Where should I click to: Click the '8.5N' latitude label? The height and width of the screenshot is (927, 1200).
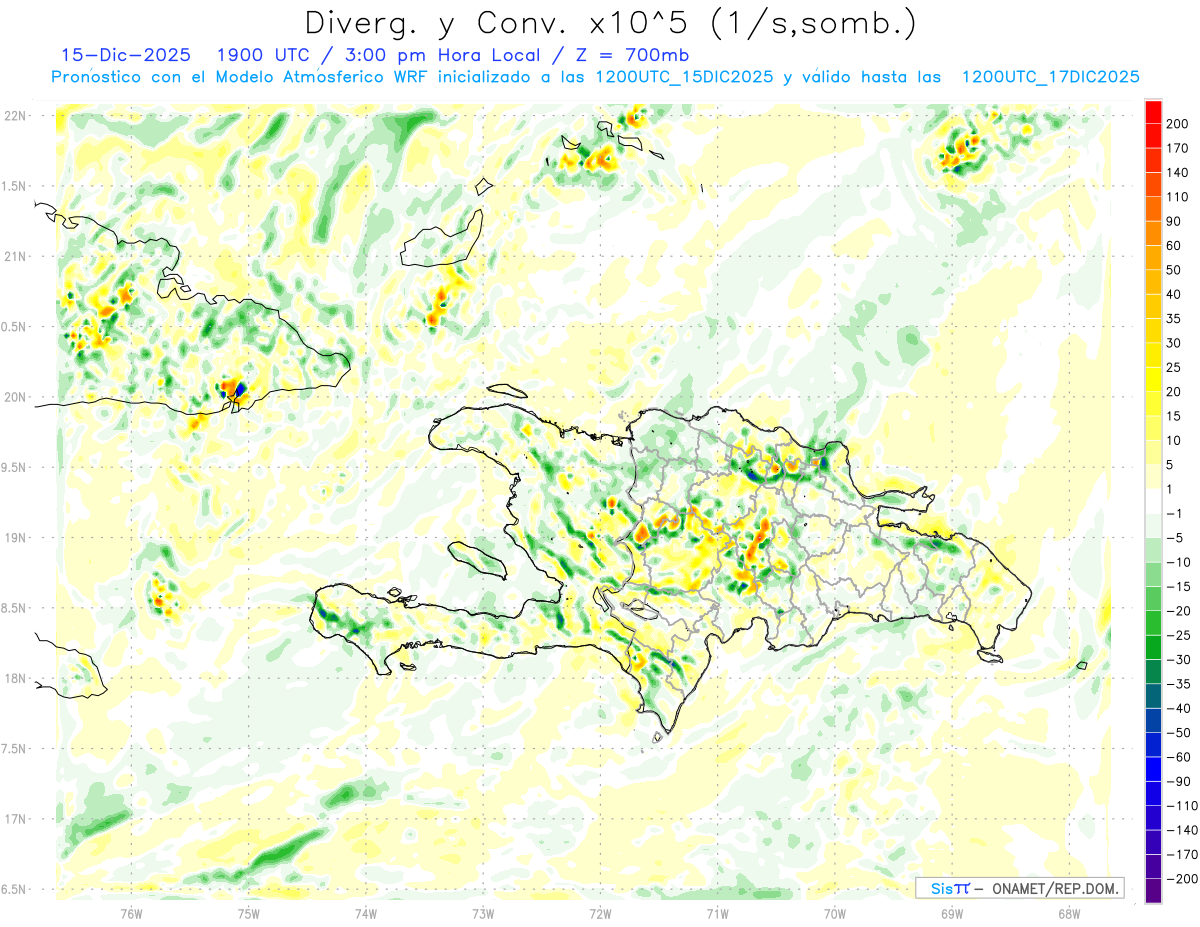pos(15,608)
